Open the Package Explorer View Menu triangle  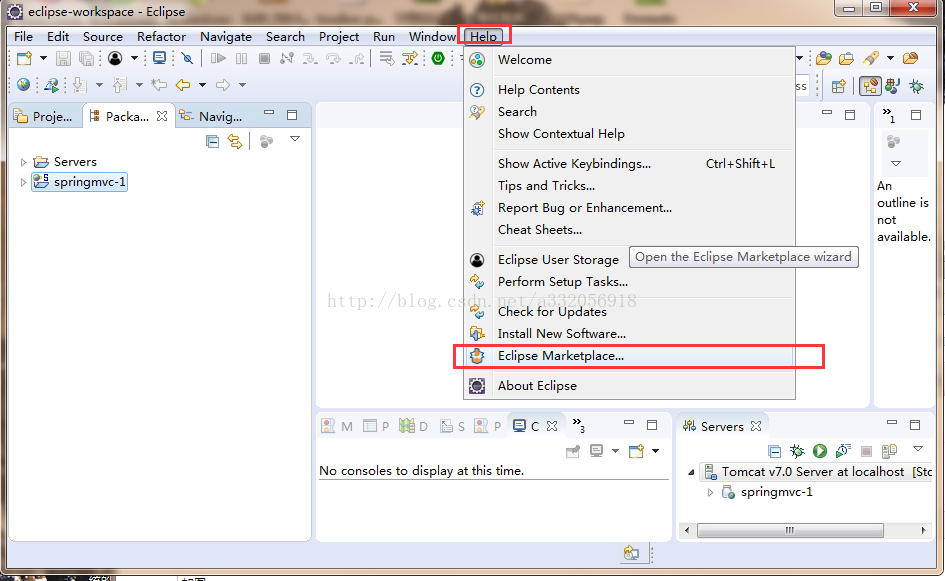tap(295, 139)
